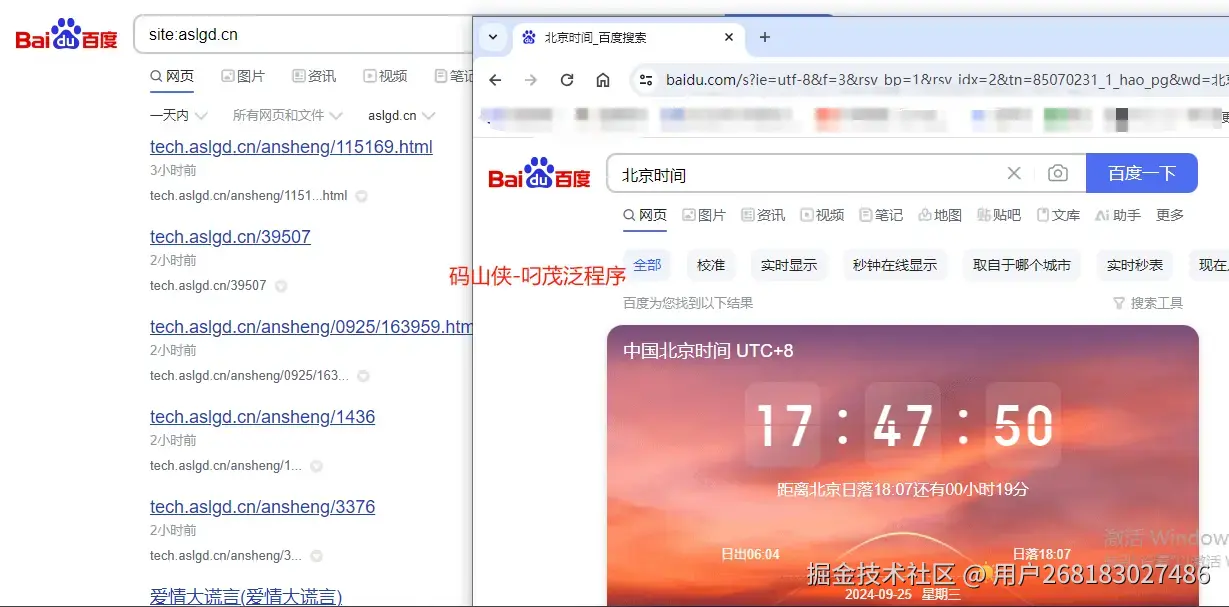Select 笔记 tab in front window
The image size is (1229, 607).
(881, 215)
